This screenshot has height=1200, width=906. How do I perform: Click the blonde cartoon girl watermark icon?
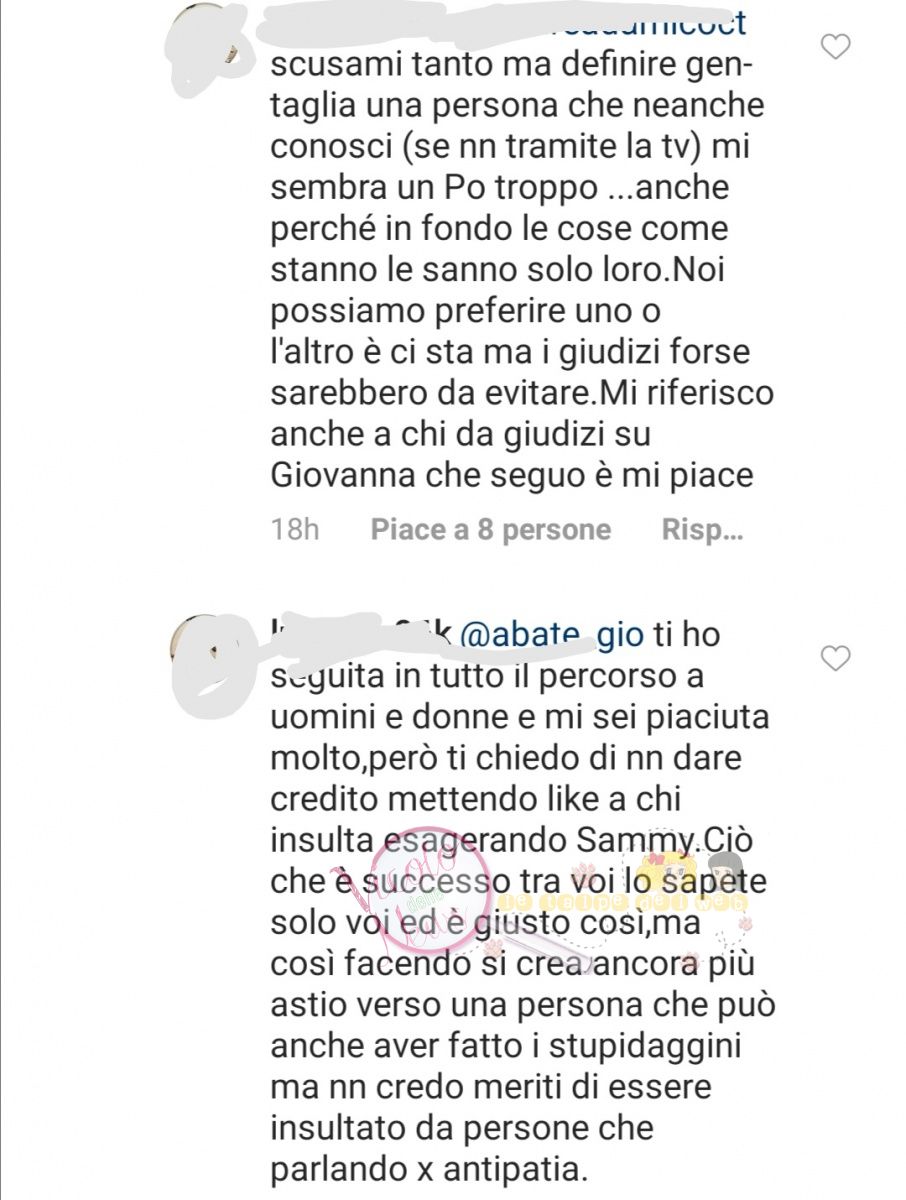pos(665,870)
